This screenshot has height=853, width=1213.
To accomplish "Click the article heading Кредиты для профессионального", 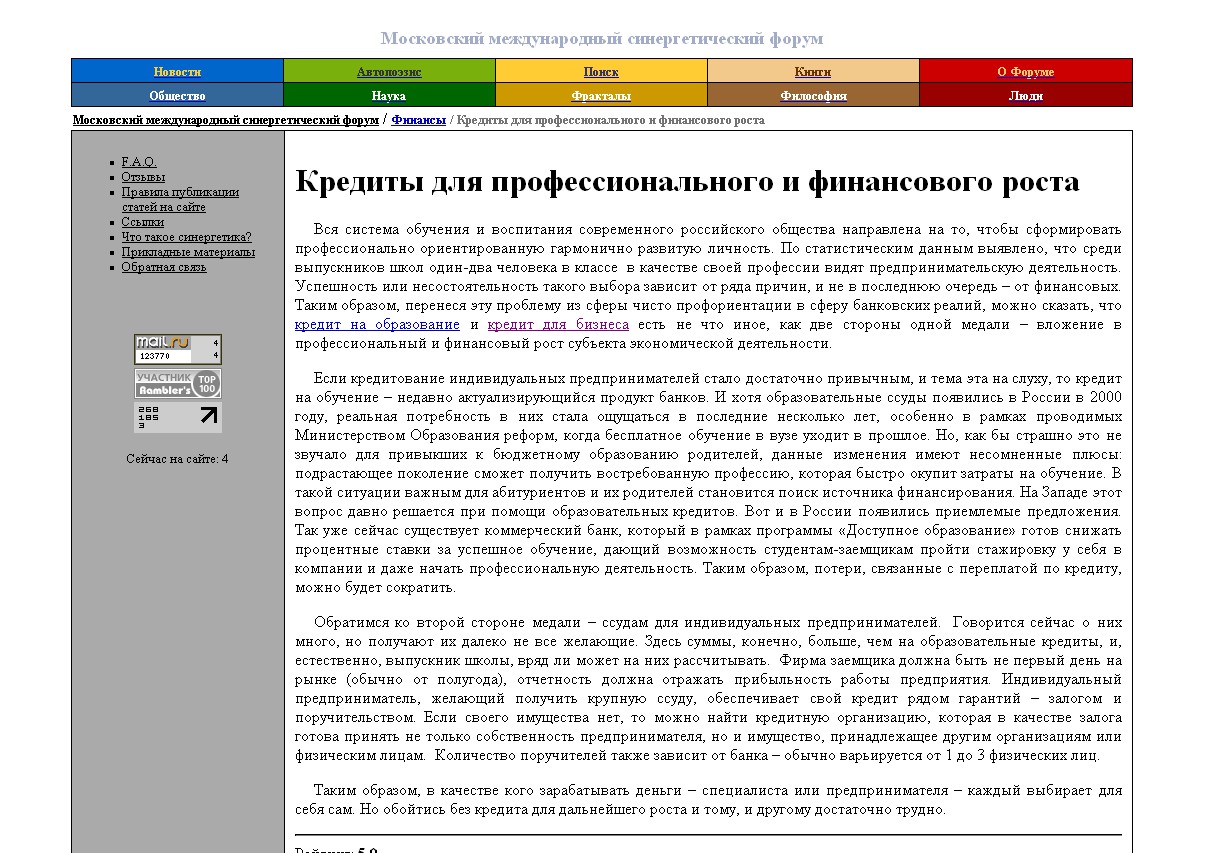I will (x=687, y=182).
